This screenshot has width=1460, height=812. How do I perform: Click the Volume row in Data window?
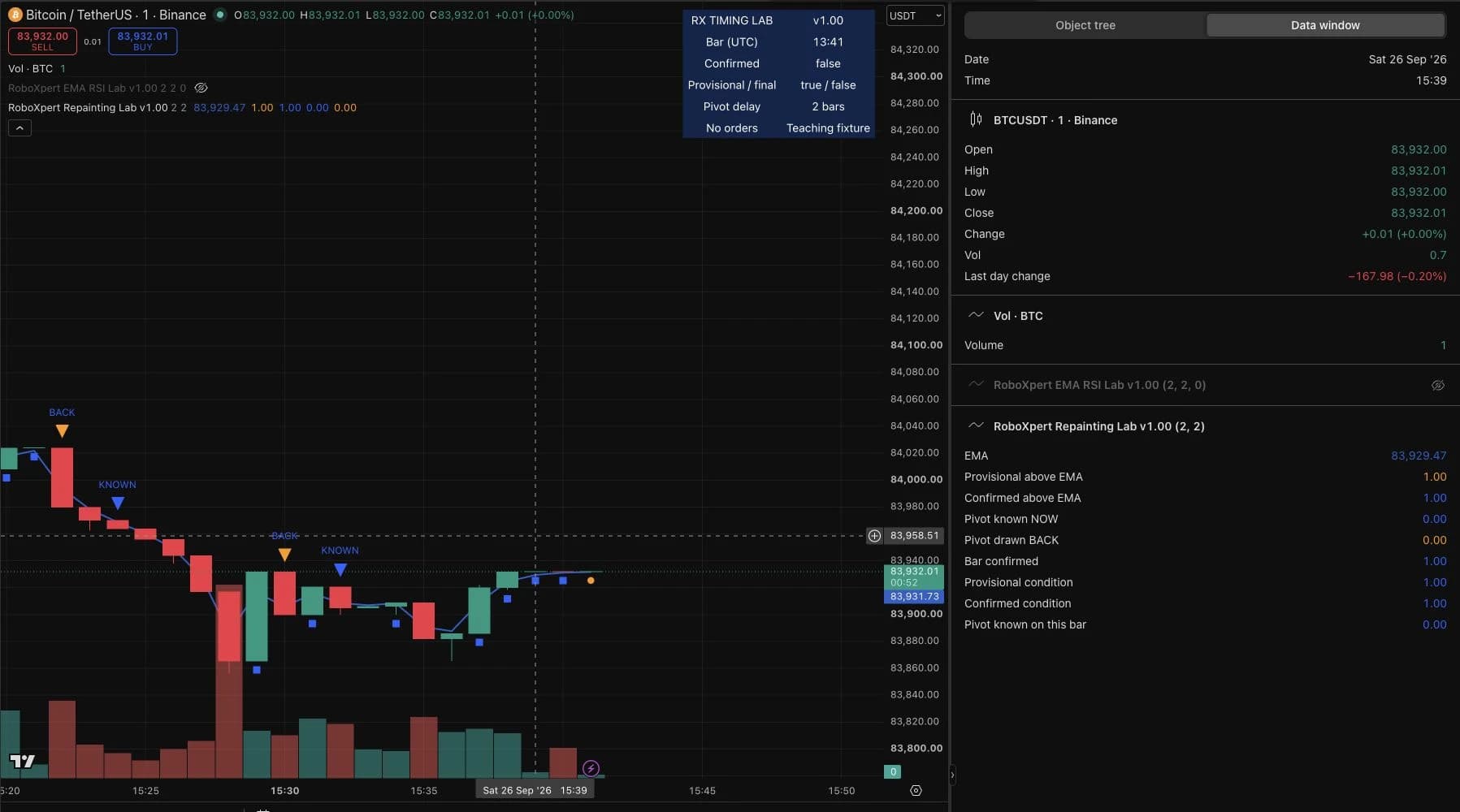[1205, 345]
